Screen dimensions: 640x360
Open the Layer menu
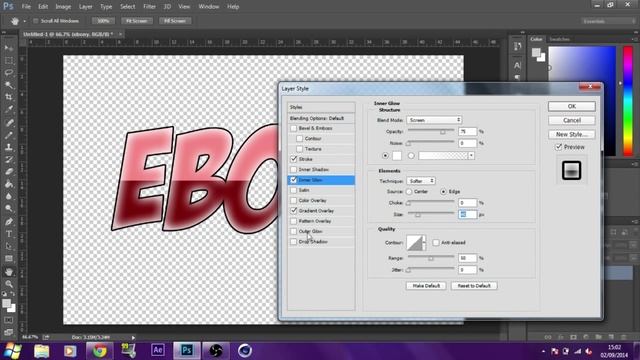(x=85, y=7)
